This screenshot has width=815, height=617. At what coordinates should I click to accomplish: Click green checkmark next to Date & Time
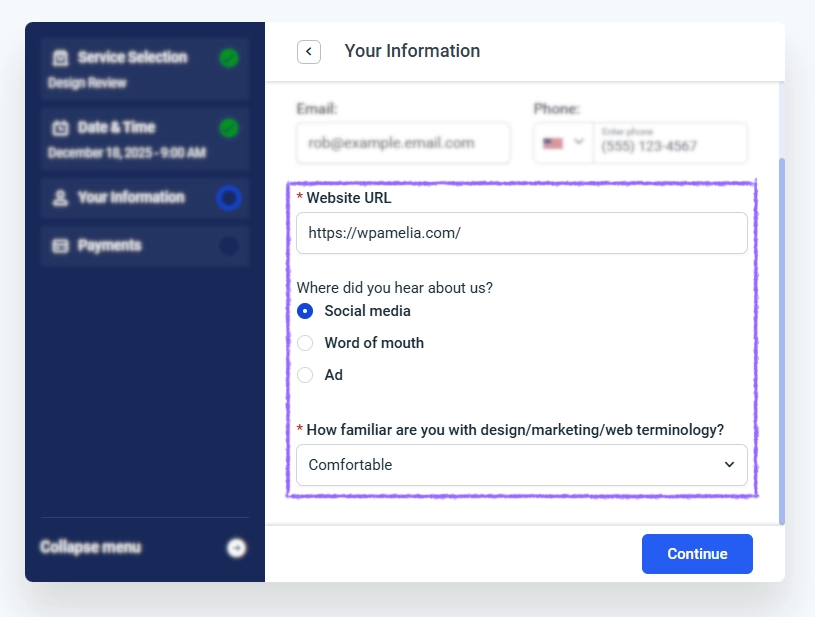click(x=229, y=128)
